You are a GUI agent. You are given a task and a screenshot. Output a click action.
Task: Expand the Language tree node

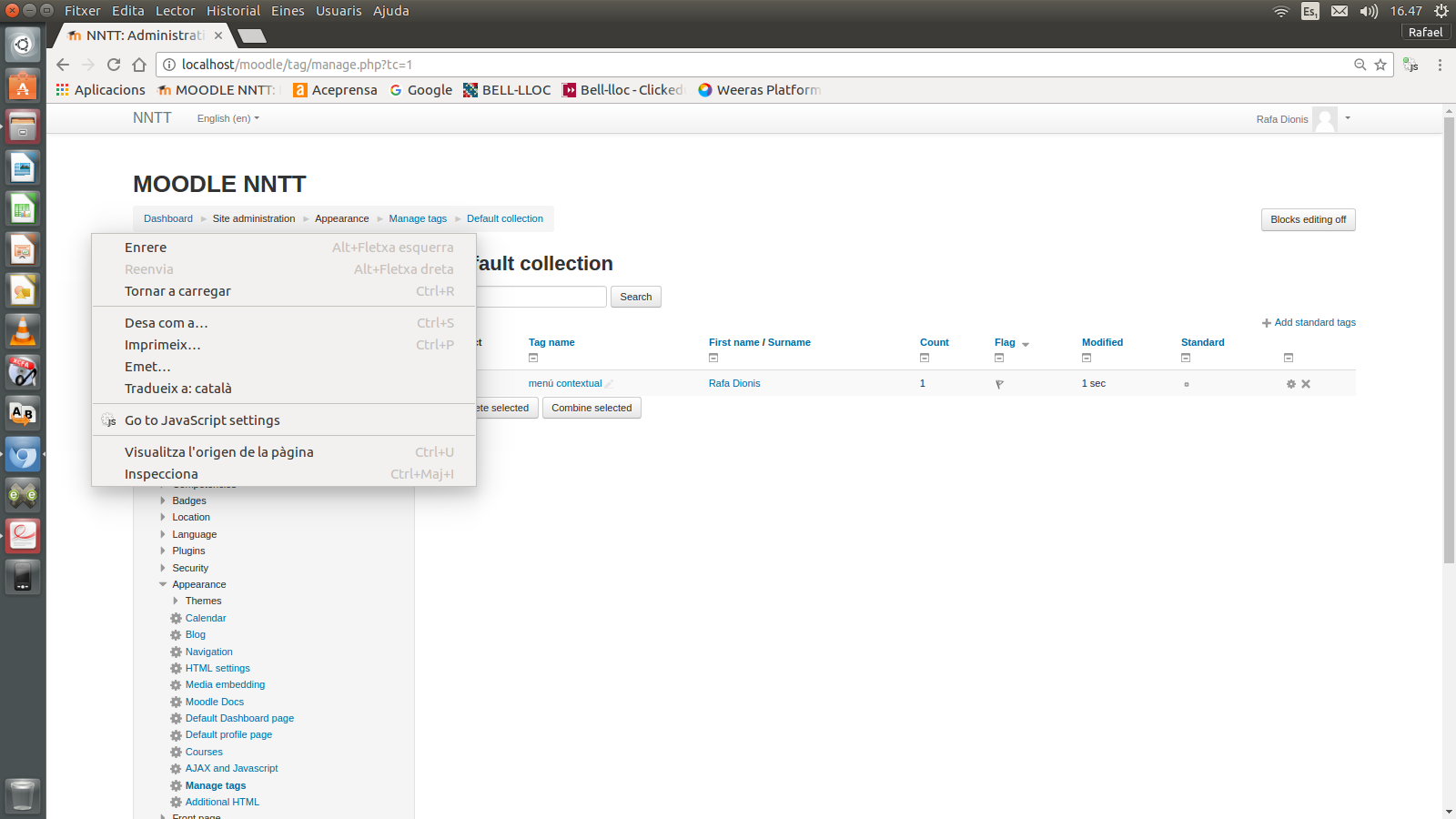163,534
